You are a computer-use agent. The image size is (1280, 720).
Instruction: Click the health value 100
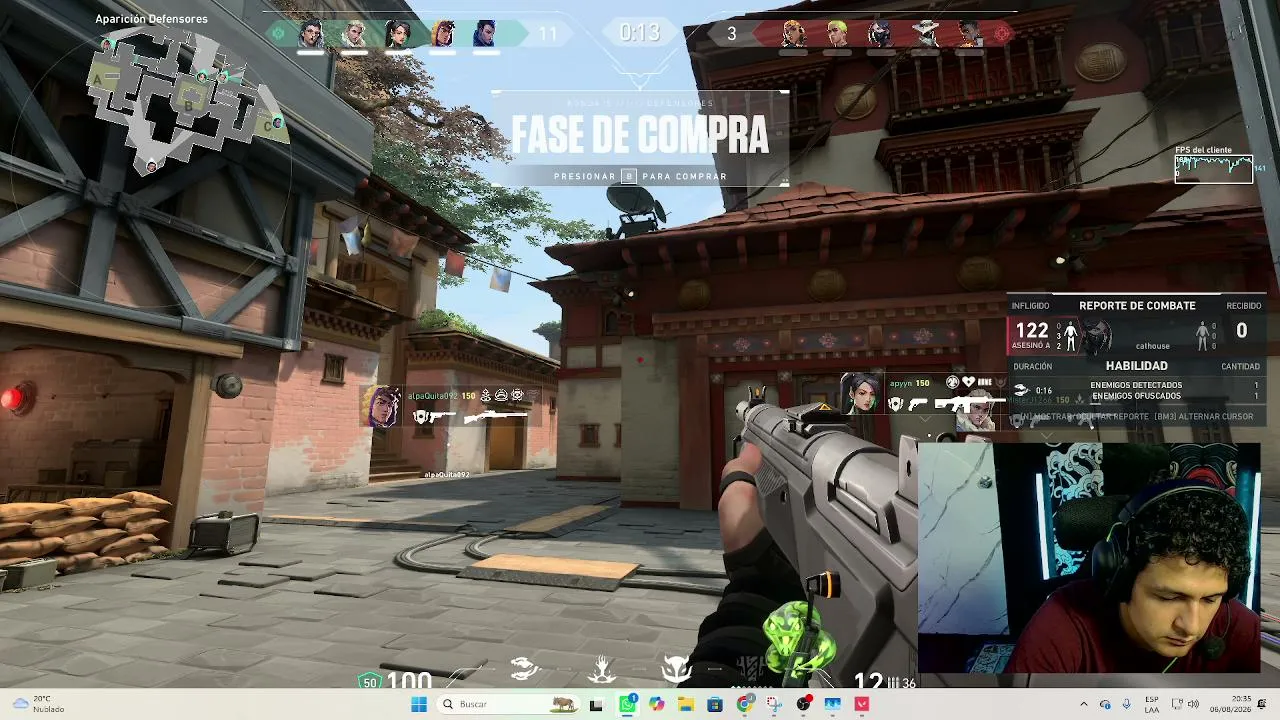(409, 681)
